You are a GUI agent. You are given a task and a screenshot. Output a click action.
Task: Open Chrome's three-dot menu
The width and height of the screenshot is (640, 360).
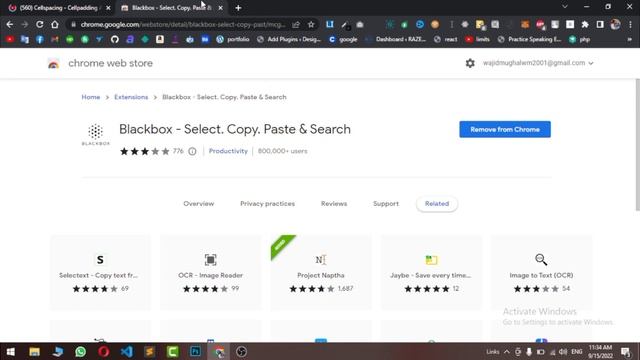click(631, 24)
